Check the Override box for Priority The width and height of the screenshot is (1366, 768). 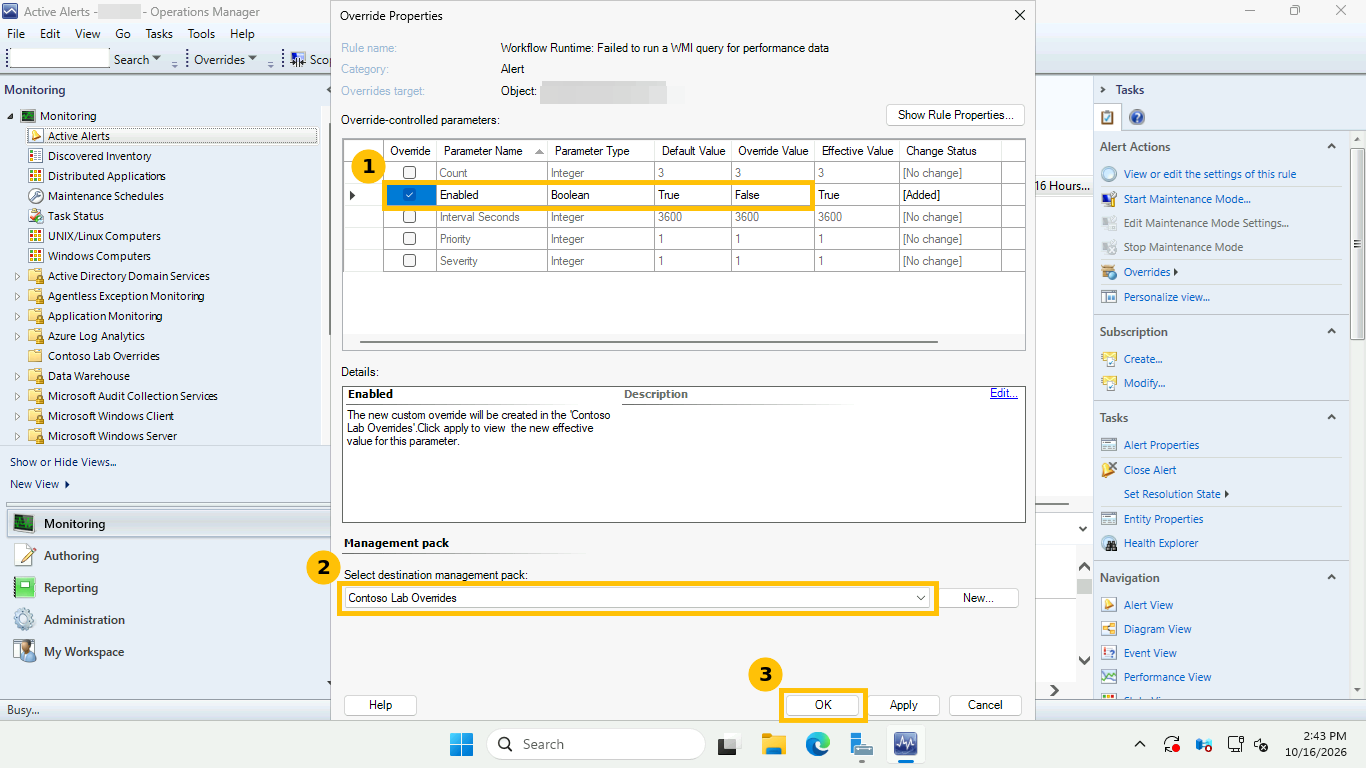[x=409, y=239]
